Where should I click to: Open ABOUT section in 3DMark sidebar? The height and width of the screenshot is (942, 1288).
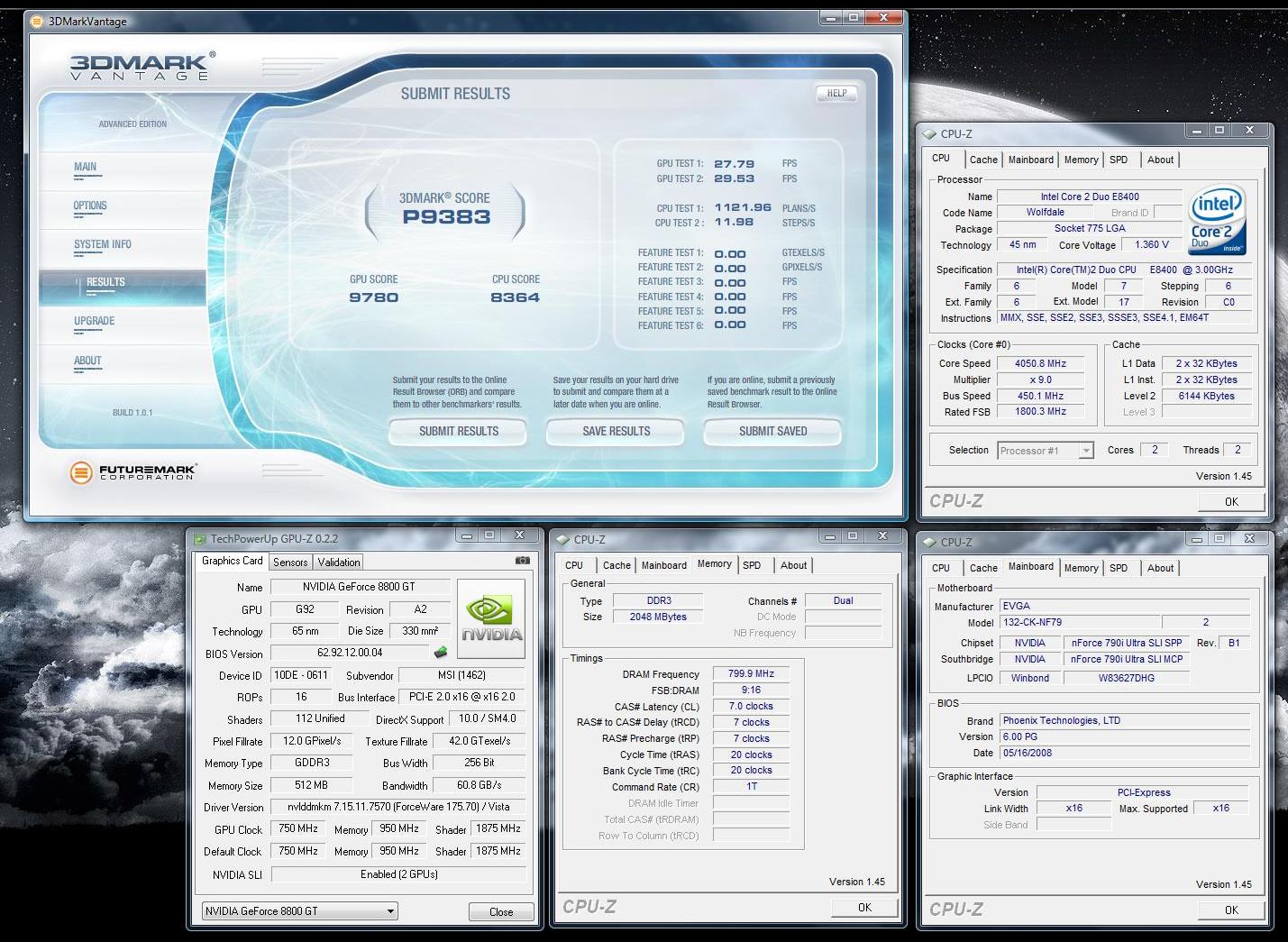tap(87, 361)
